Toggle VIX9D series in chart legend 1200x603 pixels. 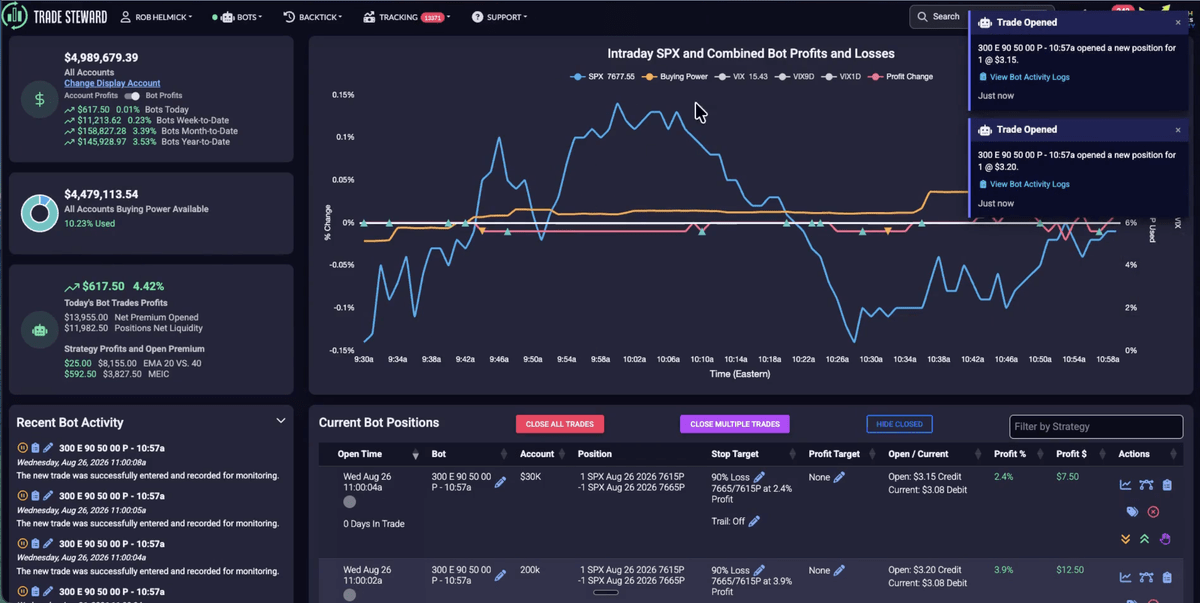tap(793, 76)
